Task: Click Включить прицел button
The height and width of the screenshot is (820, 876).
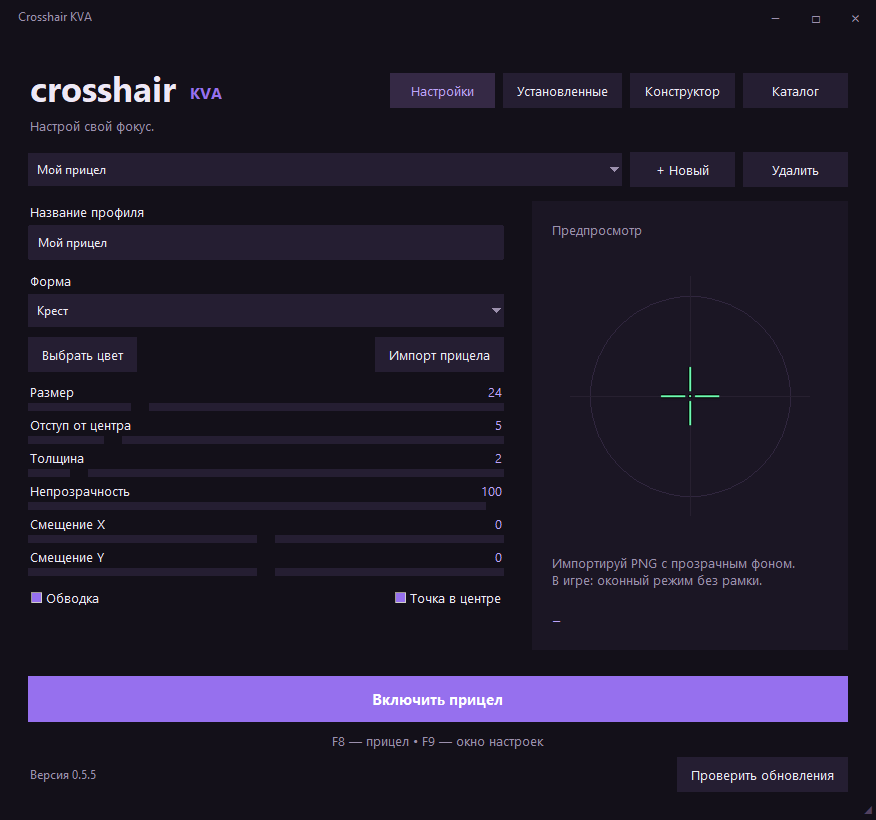Action: coord(438,699)
